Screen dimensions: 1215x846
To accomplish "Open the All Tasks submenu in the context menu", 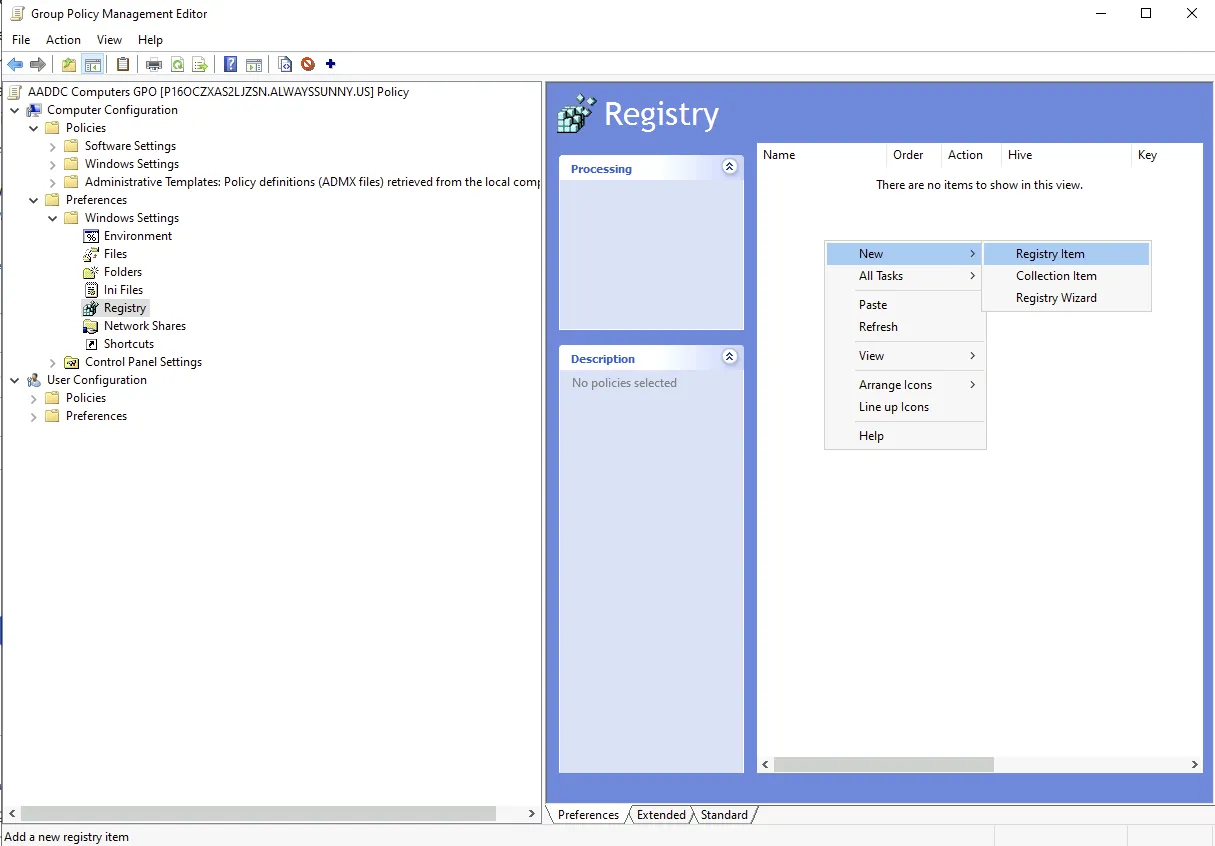I will point(905,276).
